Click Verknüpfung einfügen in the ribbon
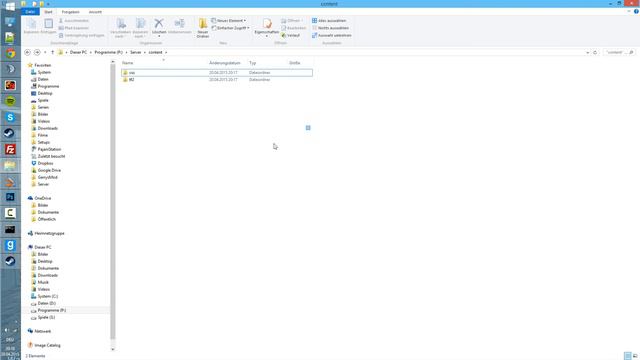The width and height of the screenshot is (640, 360). [x=82, y=35]
